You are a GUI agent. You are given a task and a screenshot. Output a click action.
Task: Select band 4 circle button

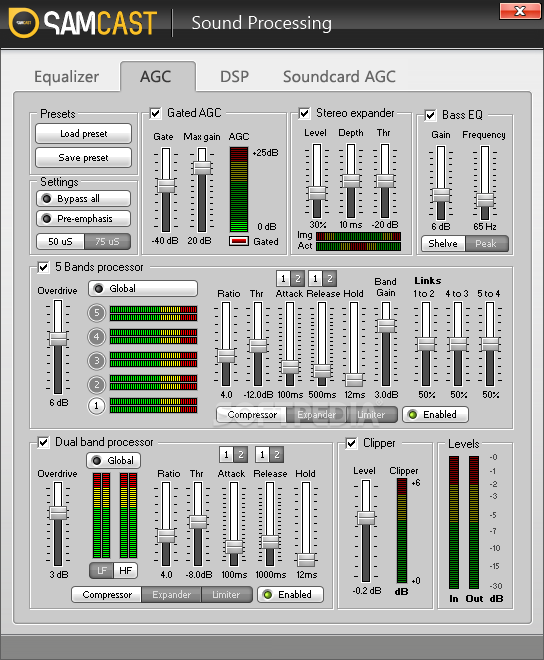click(x=96, y=337)
